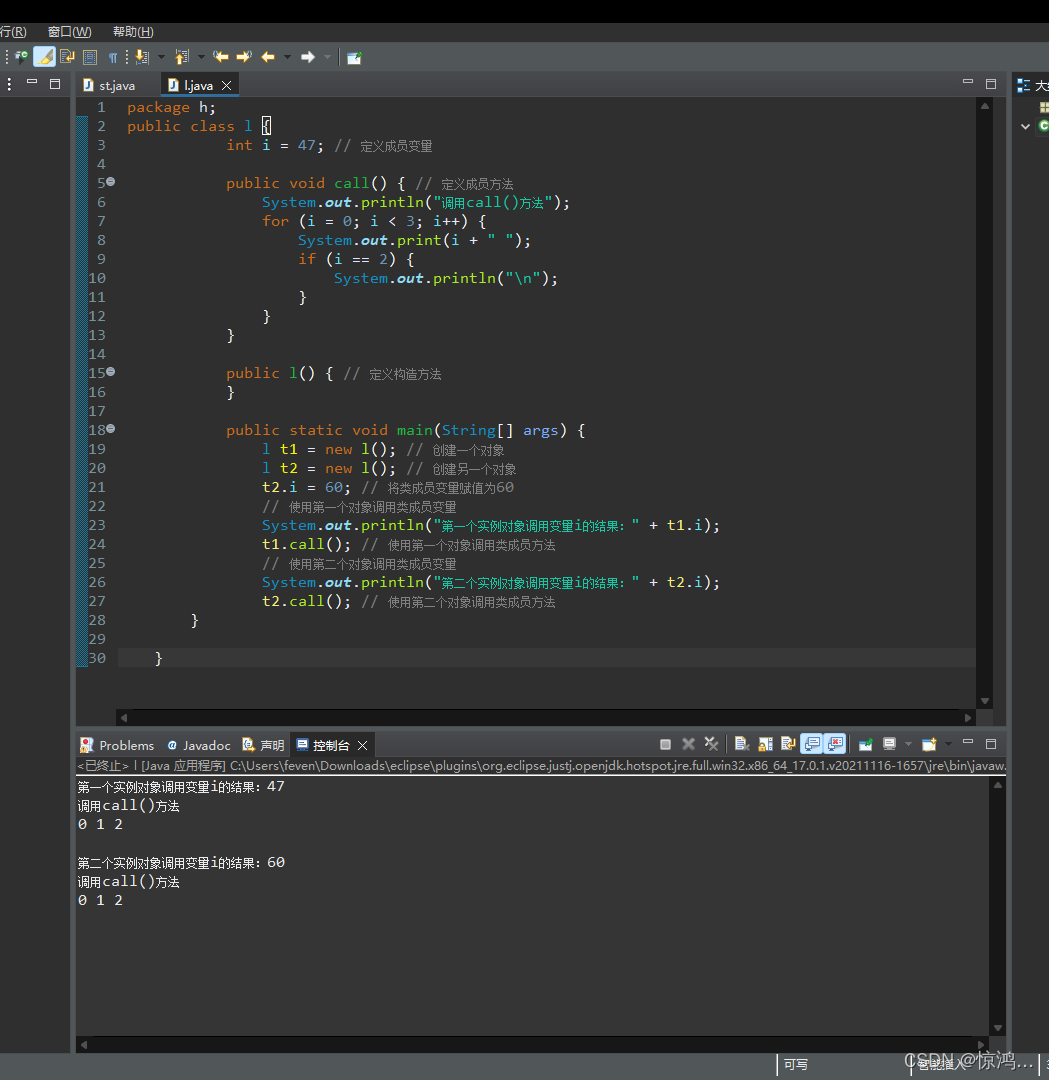Screen dimensions: 1049x1080
Task: Toggle Show Console on Standard Out
Action: click(x=812, y=744)
